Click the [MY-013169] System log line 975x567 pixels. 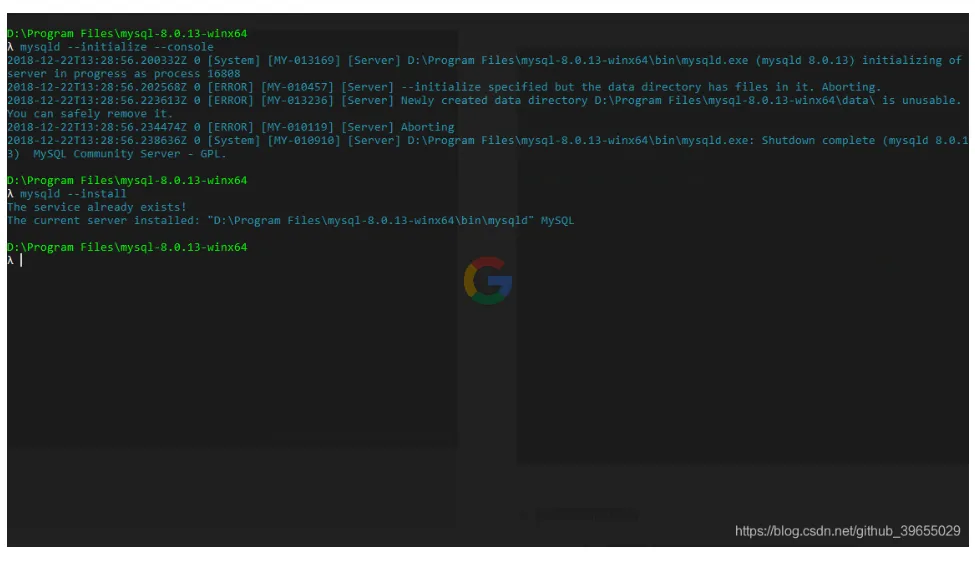pos(484,61)
